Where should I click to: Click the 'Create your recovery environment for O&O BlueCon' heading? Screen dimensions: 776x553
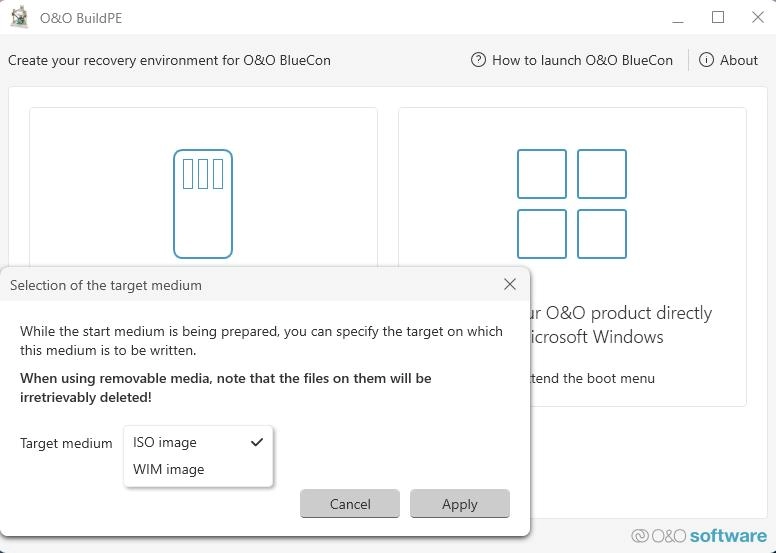[x=169, y=60]
